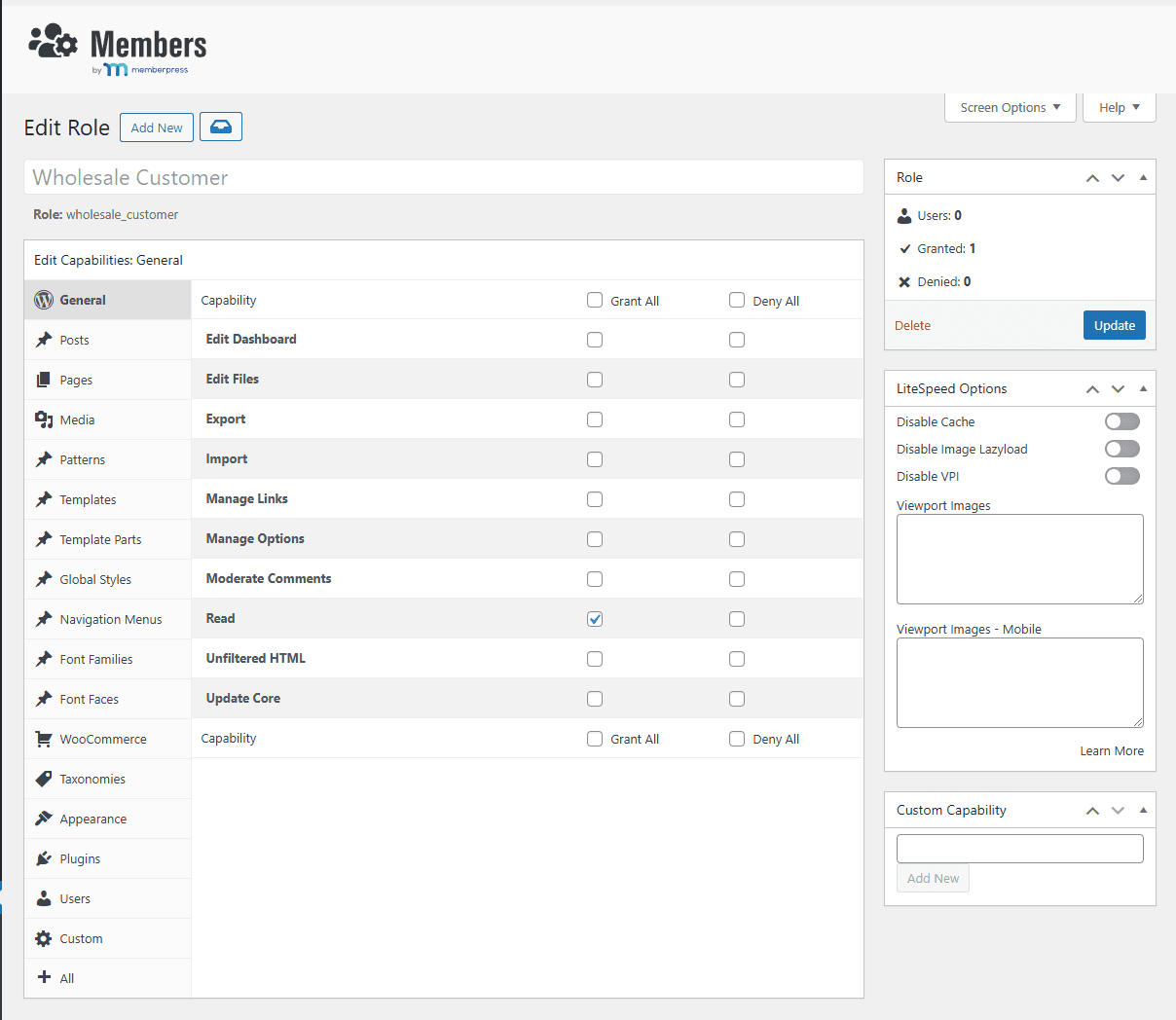Select the Media capabilities icon
The image size is (1176, 1020).
(44, 419)
